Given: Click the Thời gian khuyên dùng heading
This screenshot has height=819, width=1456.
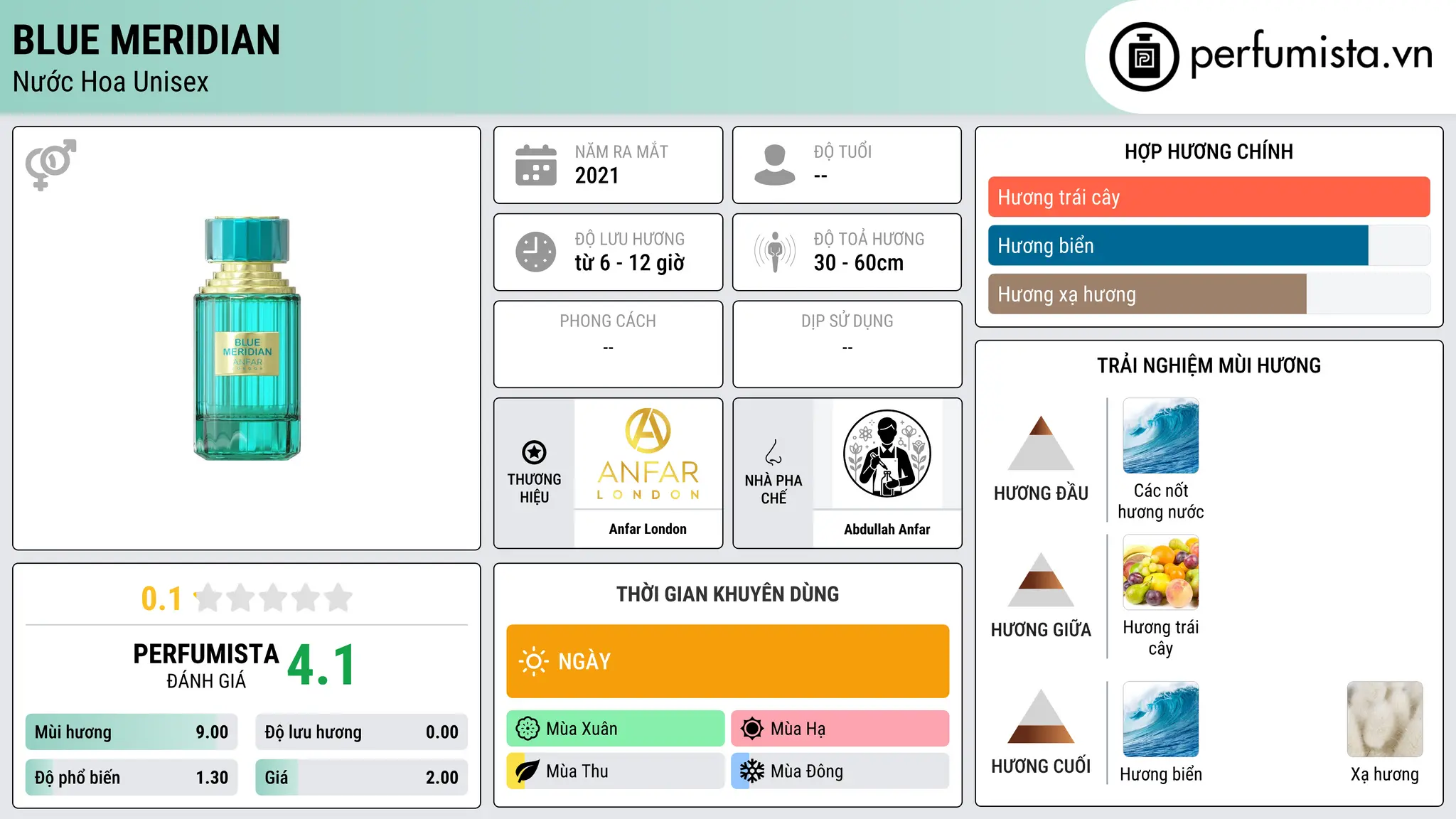Looking at the screenshot, I should 728,594.
